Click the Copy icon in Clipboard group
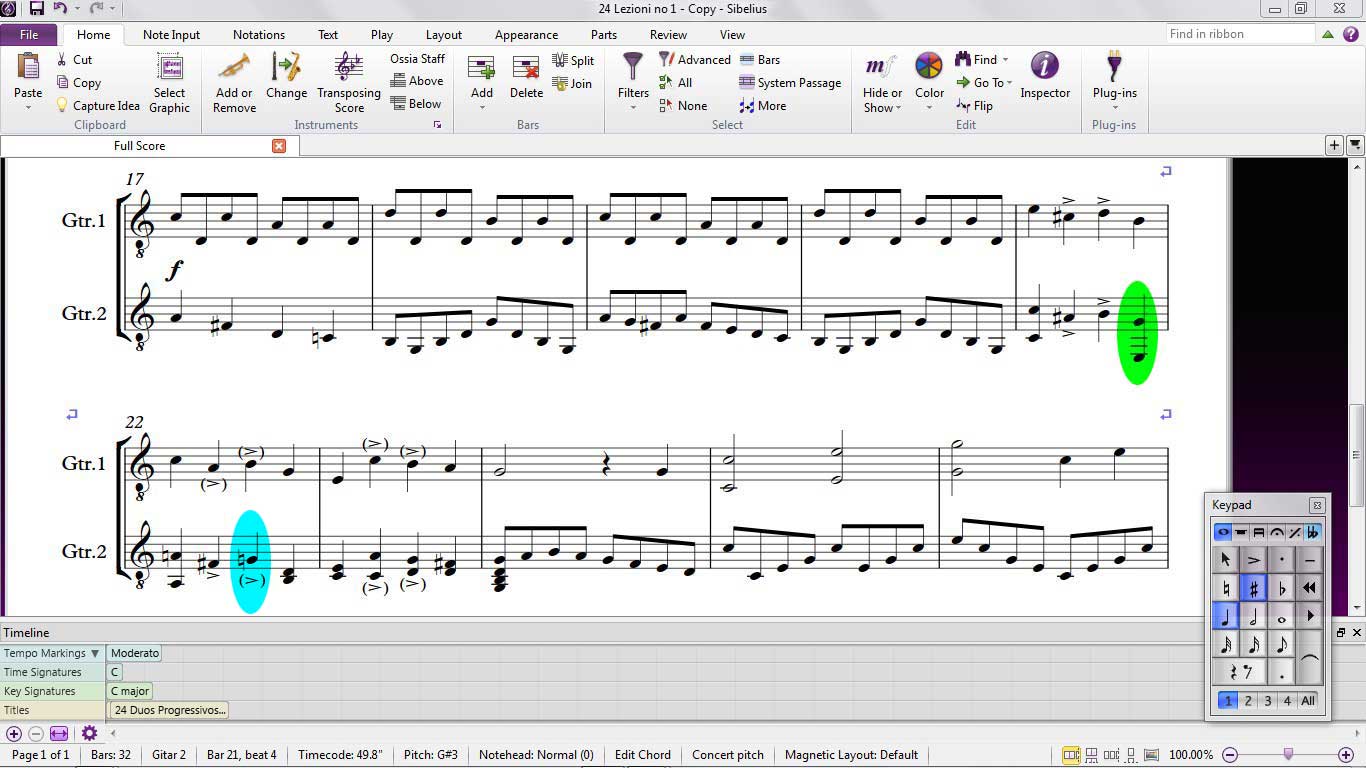The height and width of the screenshot is (768, 1366). [x=63, y=83]
